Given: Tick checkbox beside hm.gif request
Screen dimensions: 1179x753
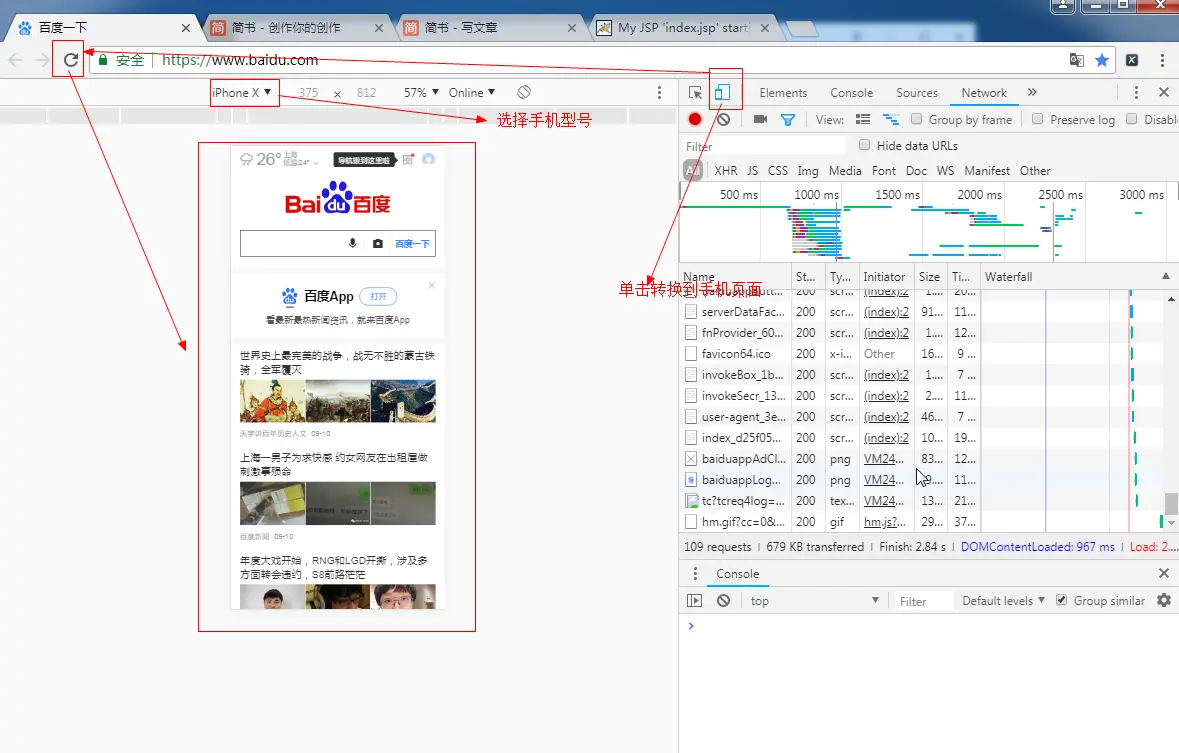Looking at the screenshot, I should pyautogui.click(x=691, y=521).
